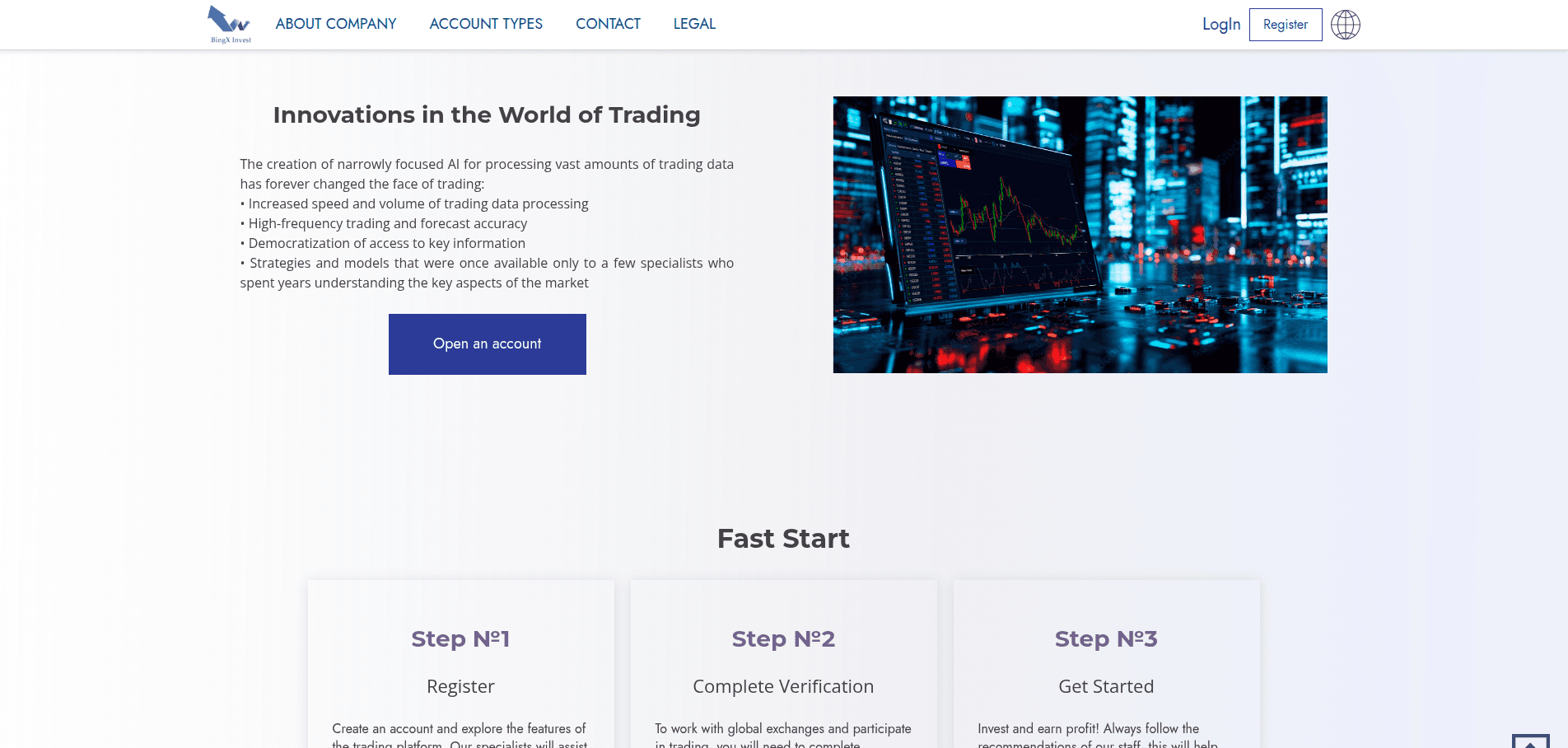Image resolution: width=1568 pixels, height=748 pixels.
Task: Open the LEGAL menu
Action: click(x=694, y=24)
